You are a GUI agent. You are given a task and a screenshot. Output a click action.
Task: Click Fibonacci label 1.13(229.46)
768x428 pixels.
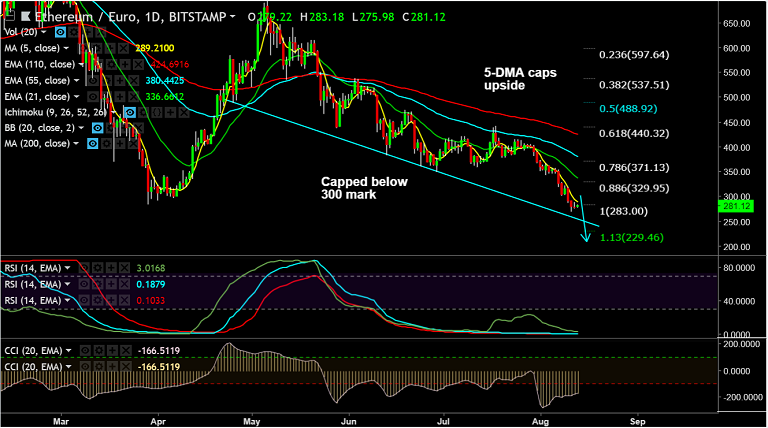(632, 238)
